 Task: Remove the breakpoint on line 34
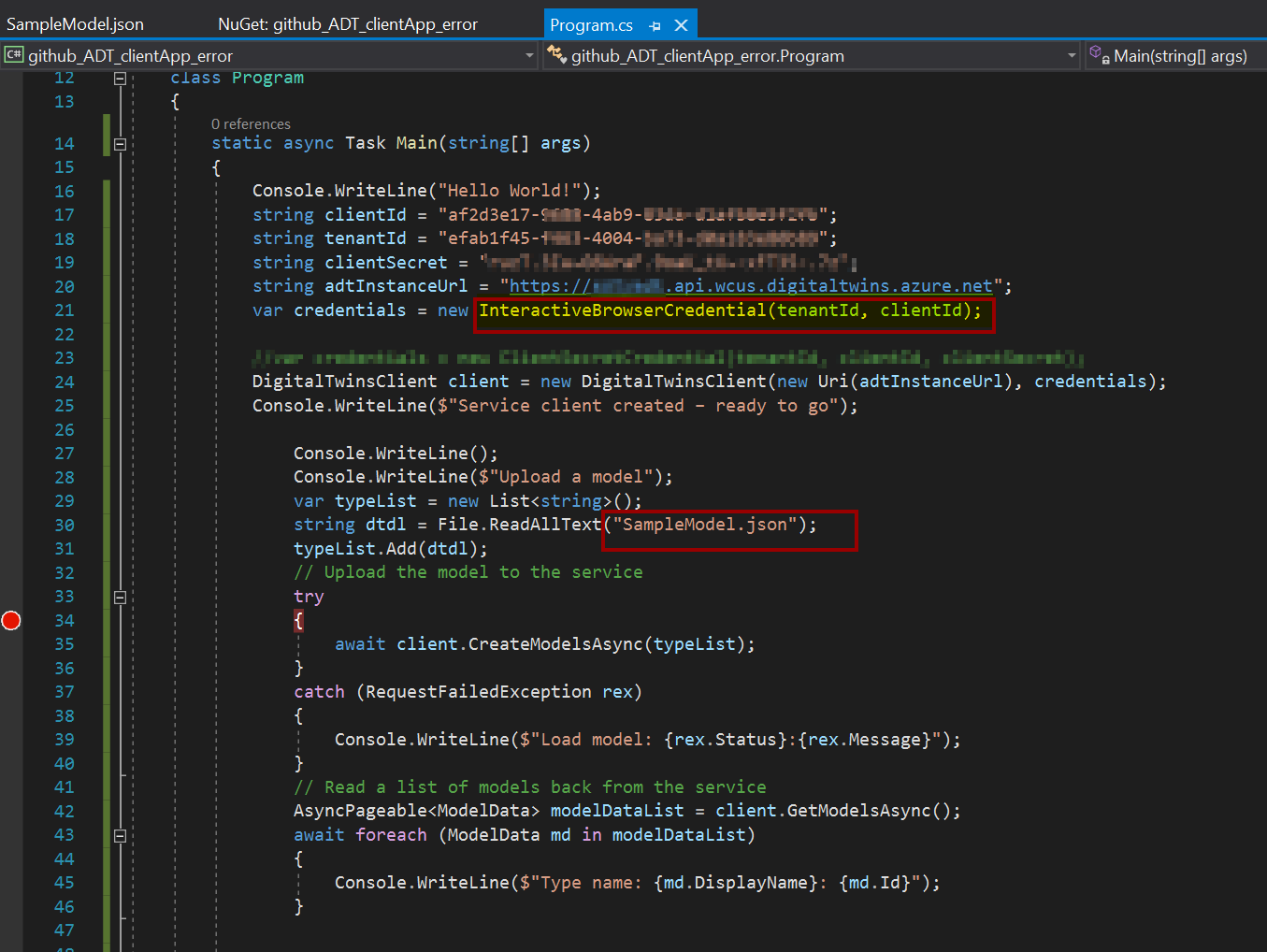(x=11, y=620)
